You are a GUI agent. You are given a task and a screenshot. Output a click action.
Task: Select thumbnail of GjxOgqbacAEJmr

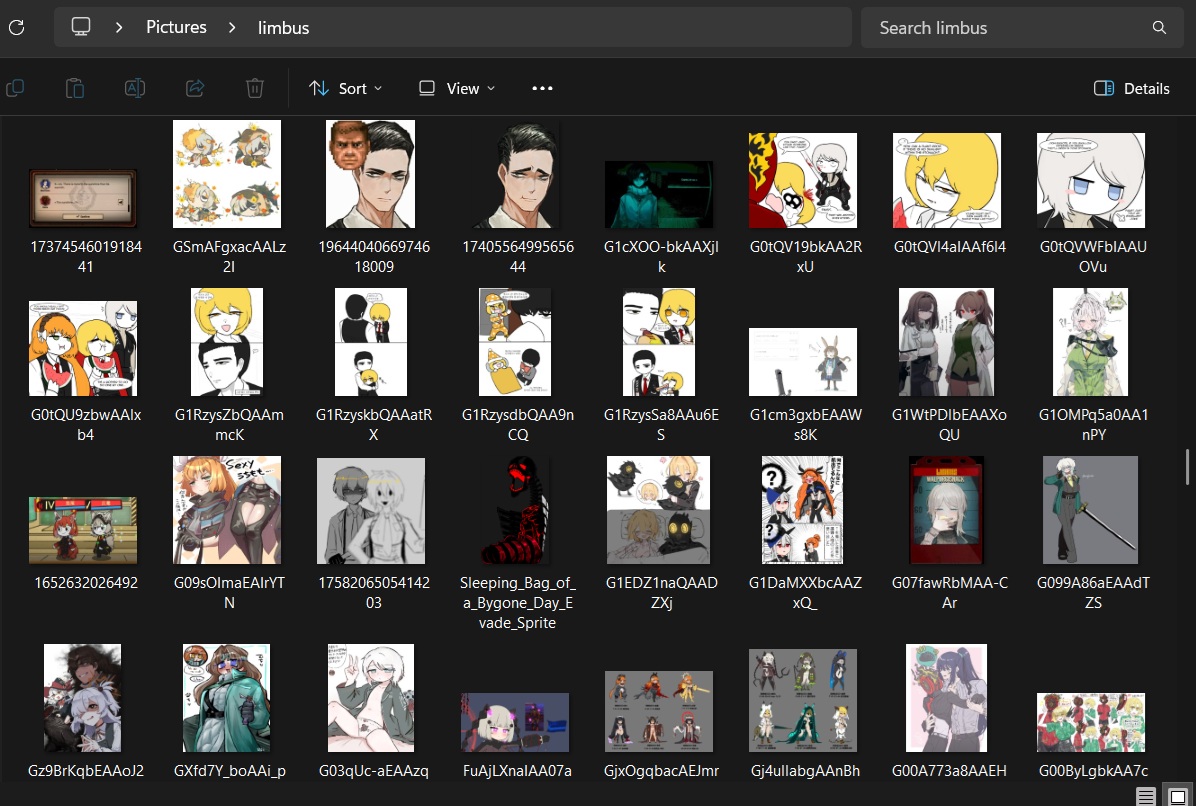coord(659,711)
